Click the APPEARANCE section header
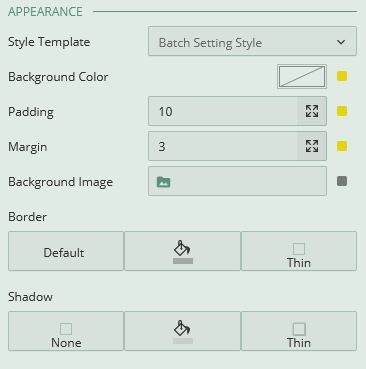Image resolution: width=366 pixels, height=369 pixels. (x=45, y=12)
